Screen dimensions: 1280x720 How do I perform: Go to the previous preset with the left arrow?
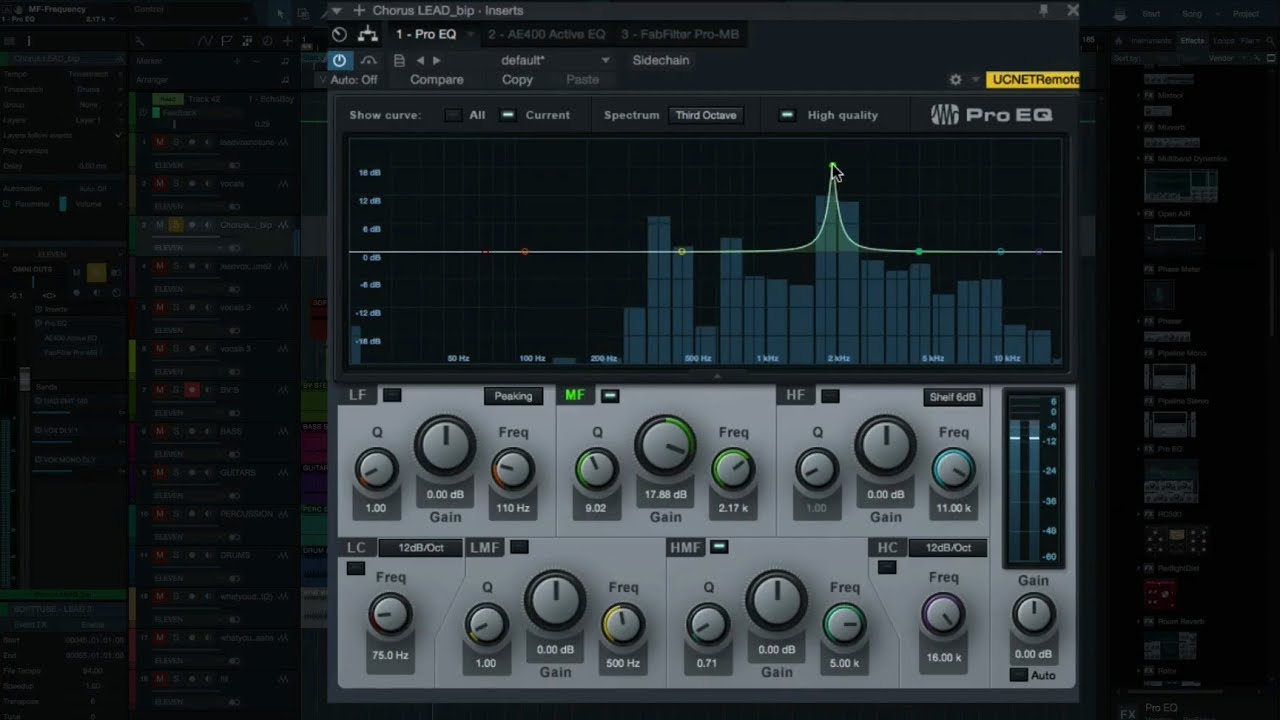click(420, 61)
